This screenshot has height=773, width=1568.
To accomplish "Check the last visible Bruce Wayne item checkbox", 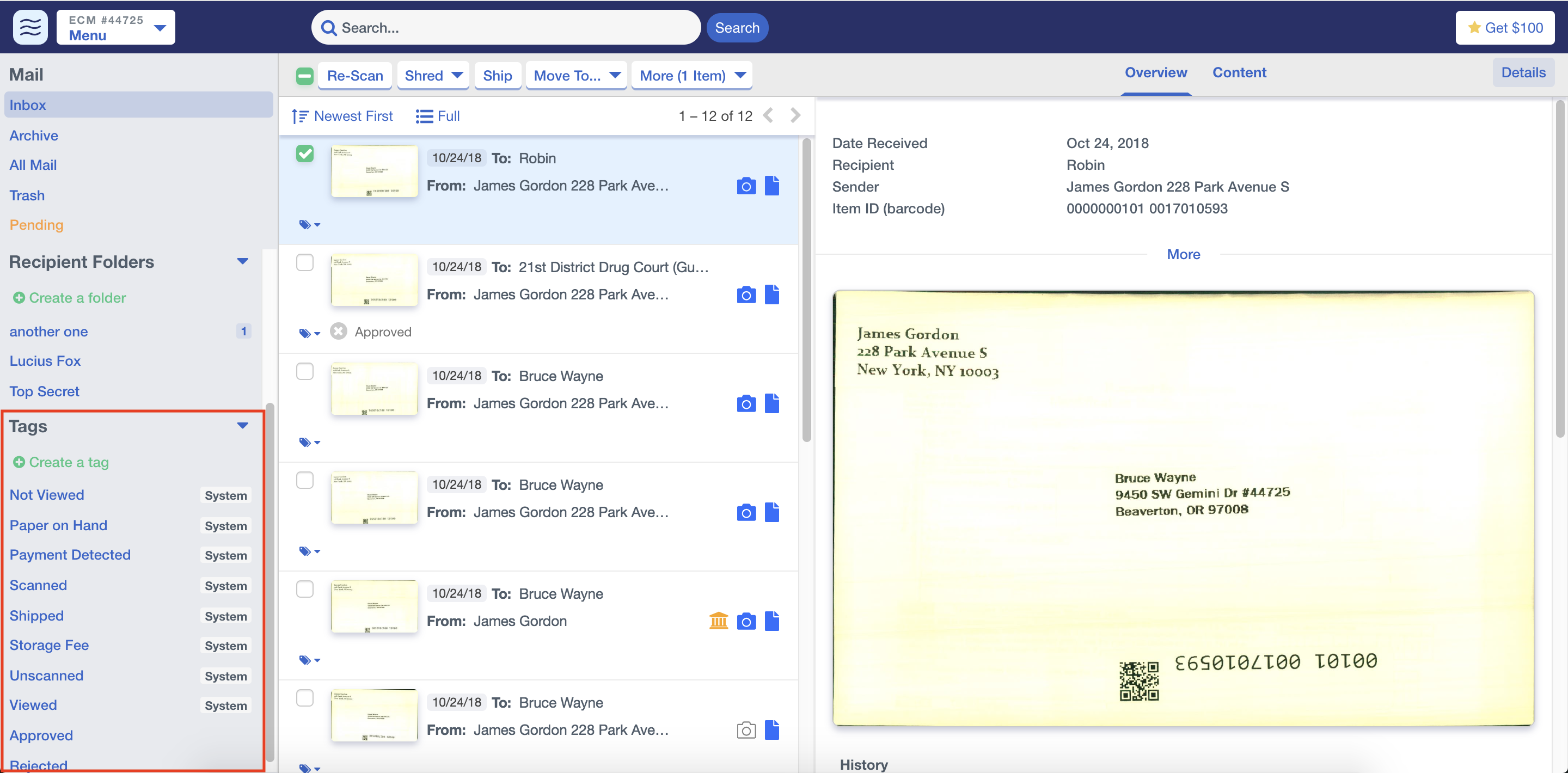I will (x=304, y=698).
